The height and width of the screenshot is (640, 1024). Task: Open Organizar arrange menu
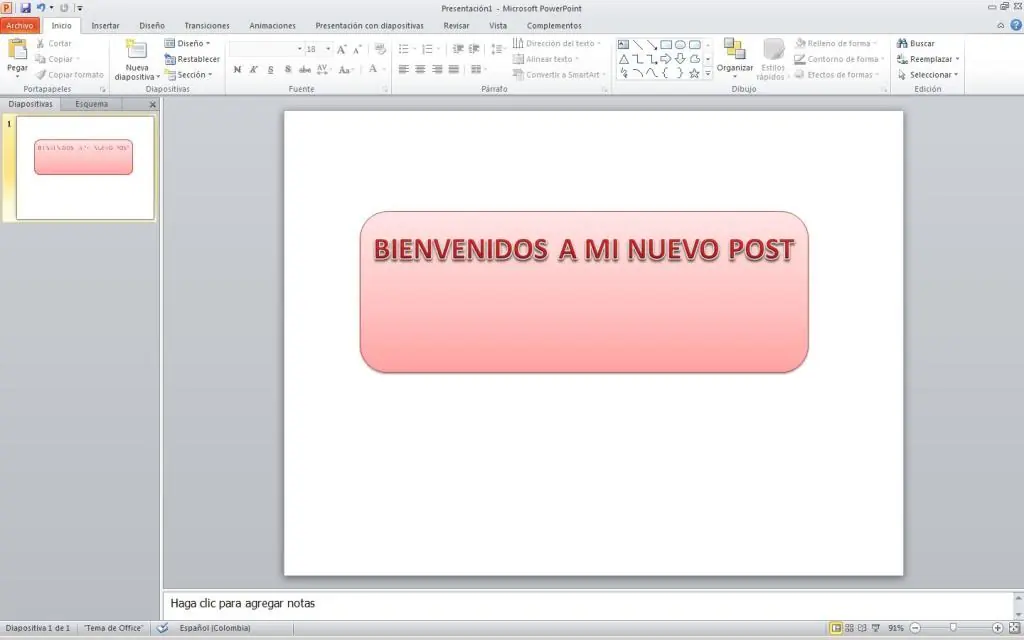735,57
